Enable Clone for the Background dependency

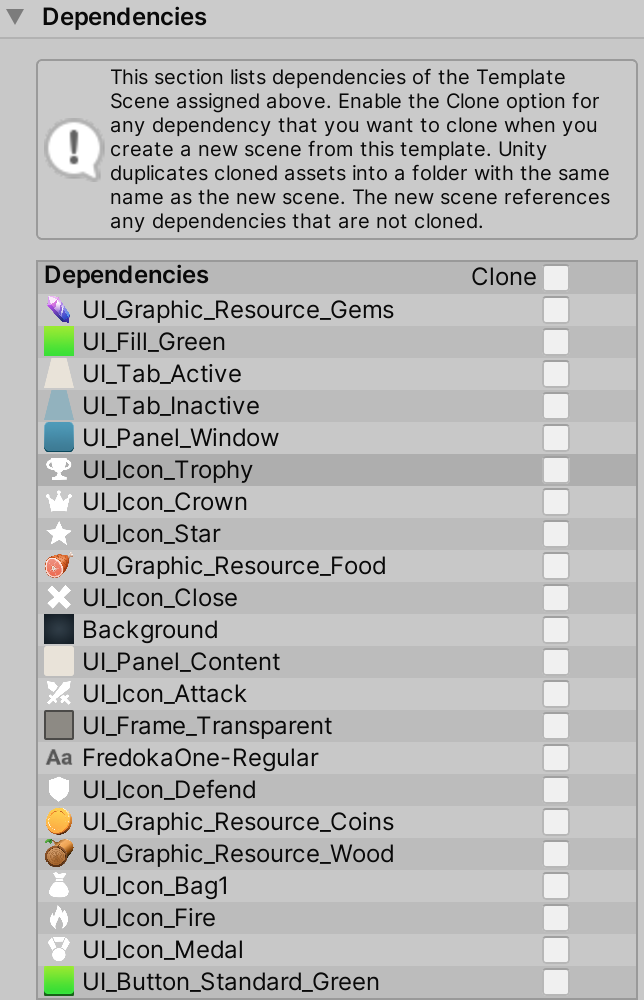click(x=556, y=629)
